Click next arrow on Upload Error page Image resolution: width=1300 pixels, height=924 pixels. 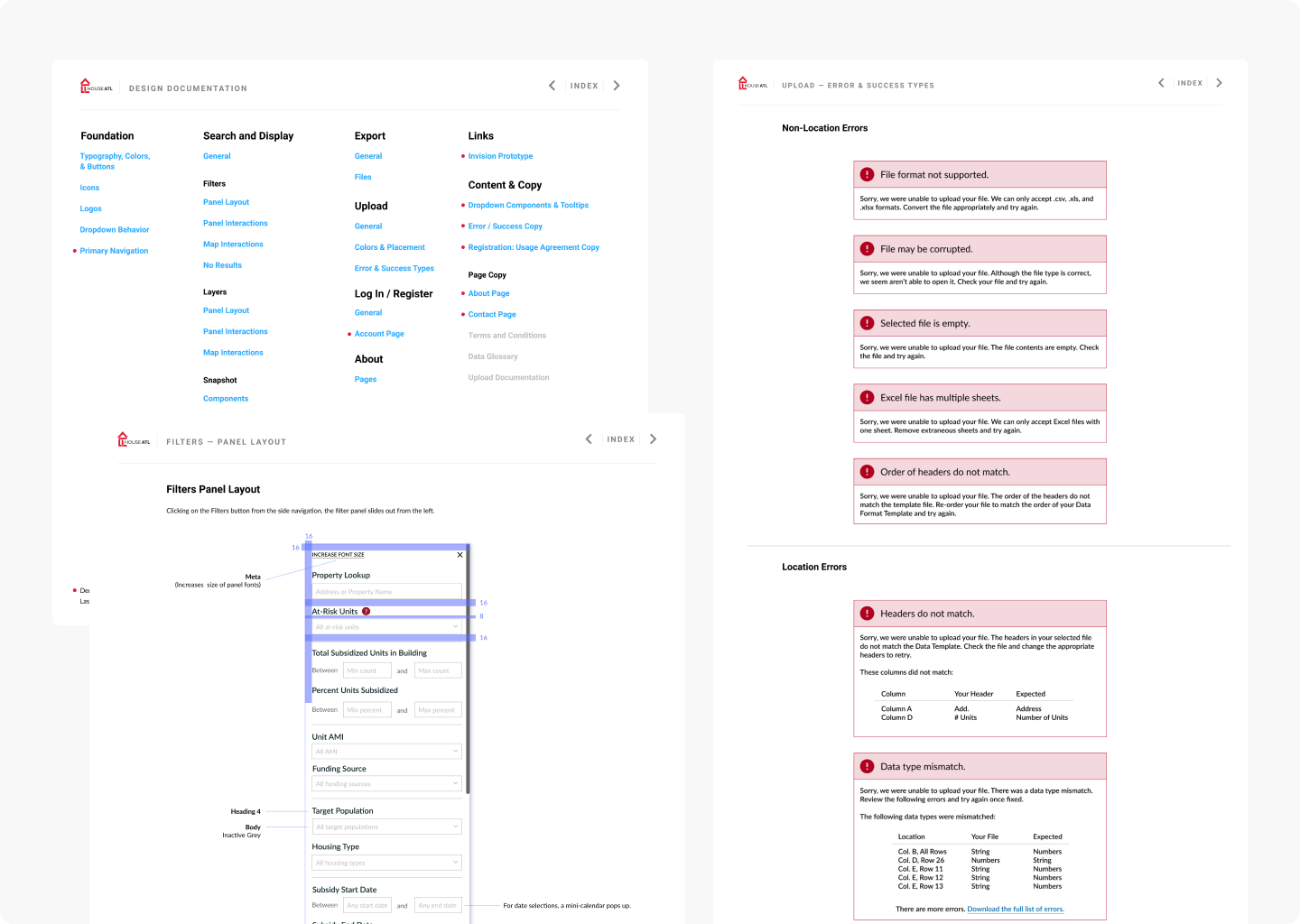click(x=1219, y=83)
